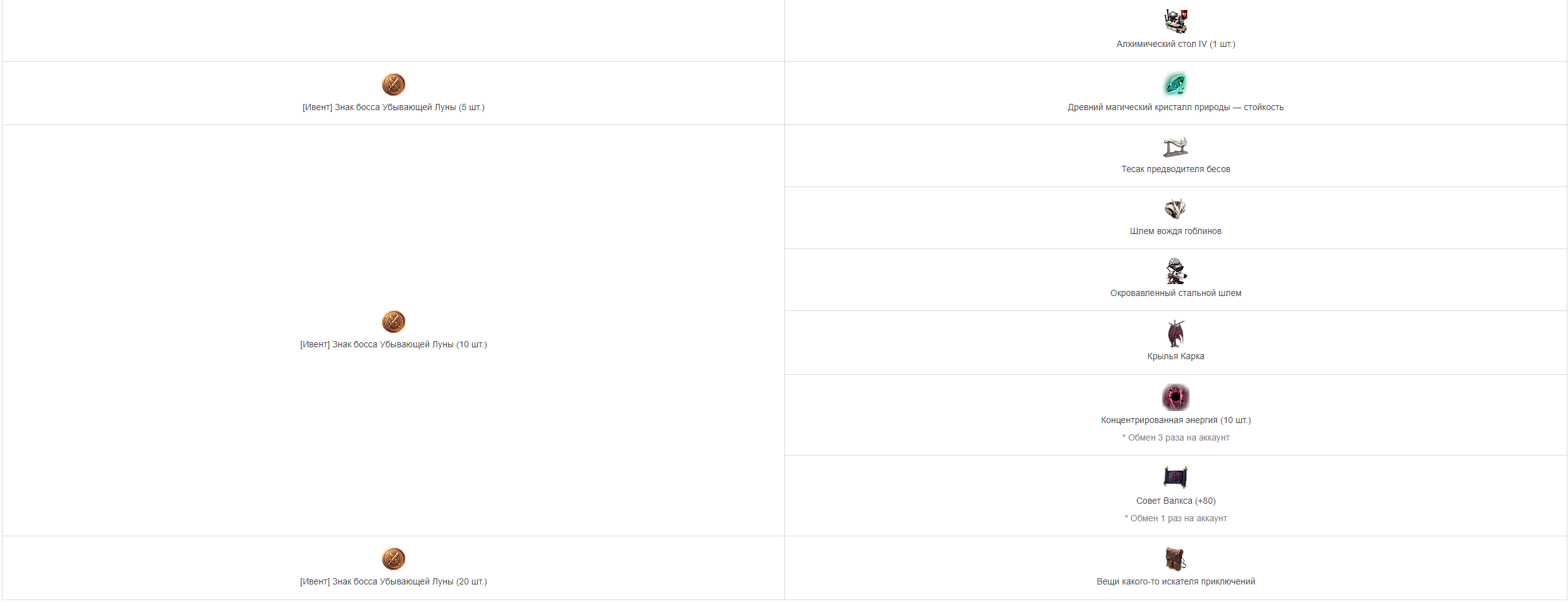
Task: Click the Знак босса Убывающей Луны (20 шт.) text
Action: tap(393, 582)
